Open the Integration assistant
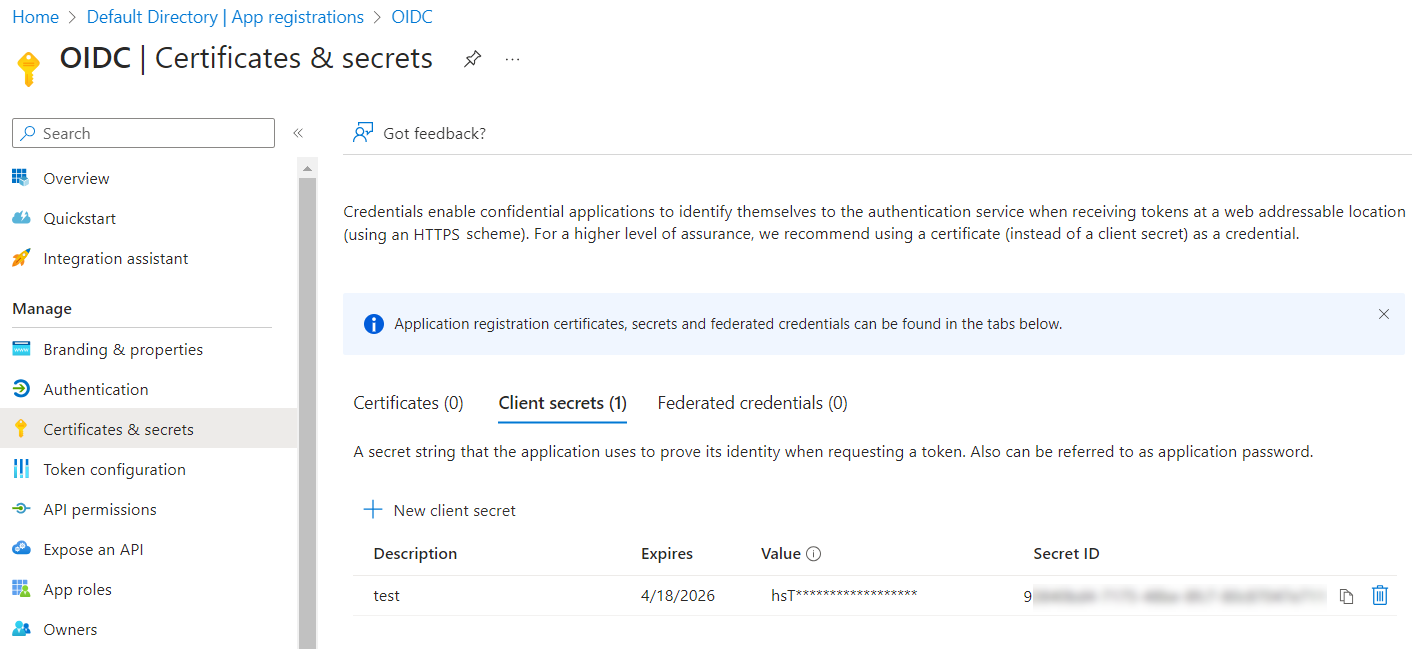 (116, 258)
